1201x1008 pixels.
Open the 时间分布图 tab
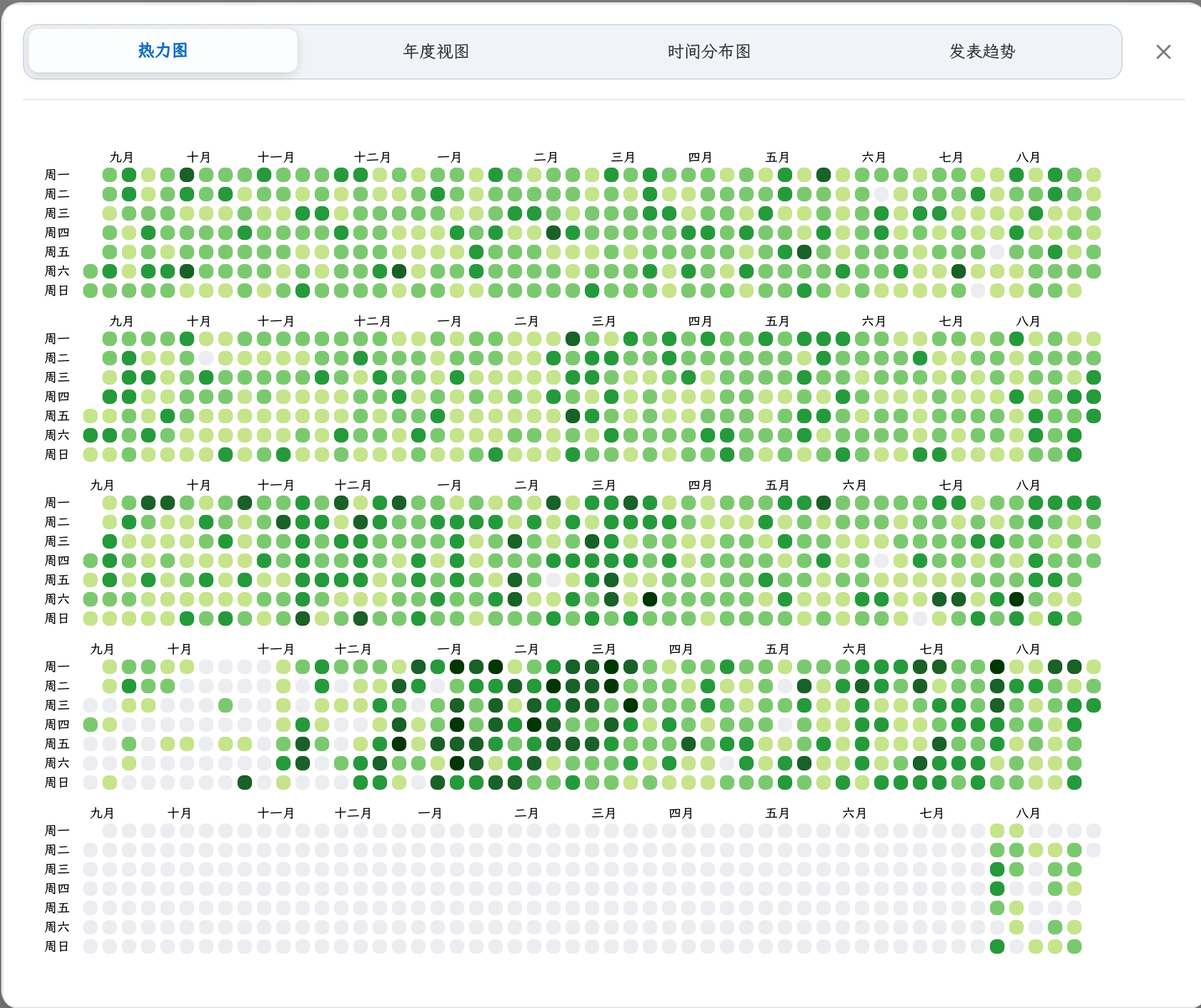[709, 51]
